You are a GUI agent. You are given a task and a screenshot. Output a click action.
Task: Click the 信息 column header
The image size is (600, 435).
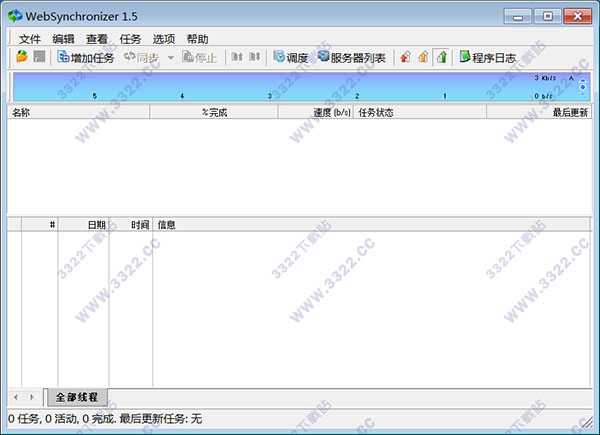[371, 225]
